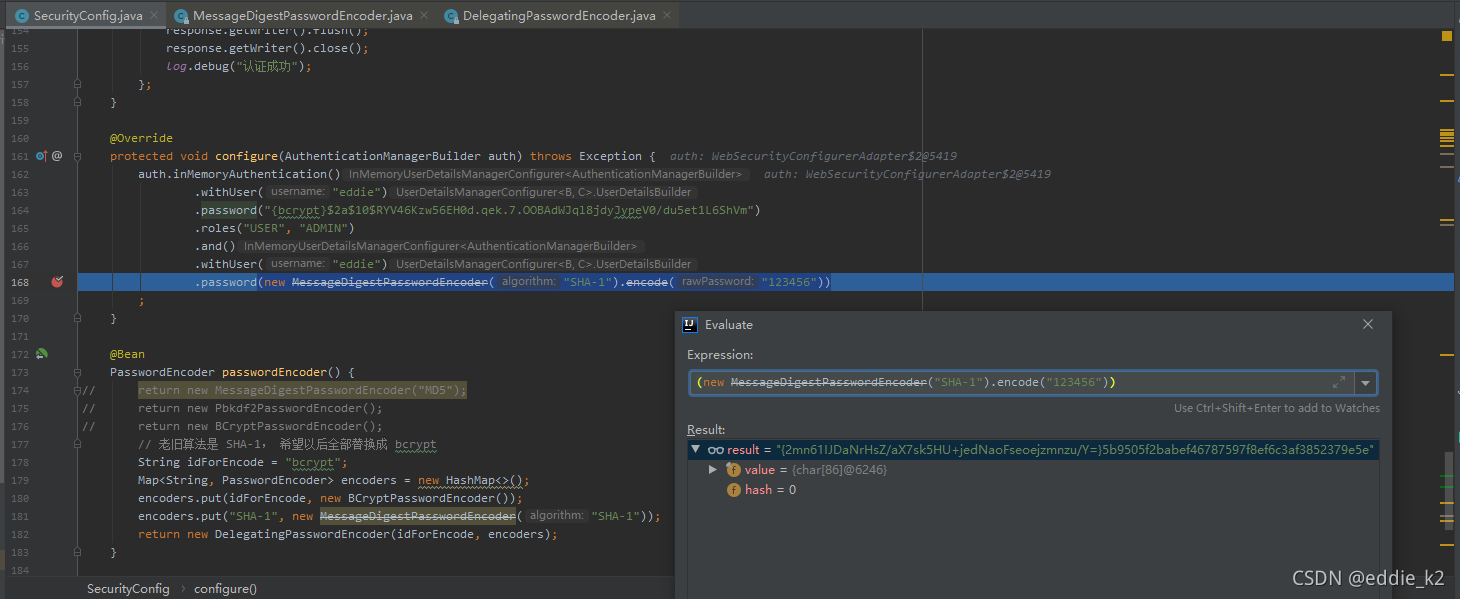The width and height of the screenshot is (1460, 599).
Task: Collapse passwordEncoder method fold on line 173
Action: click(77, 372)
